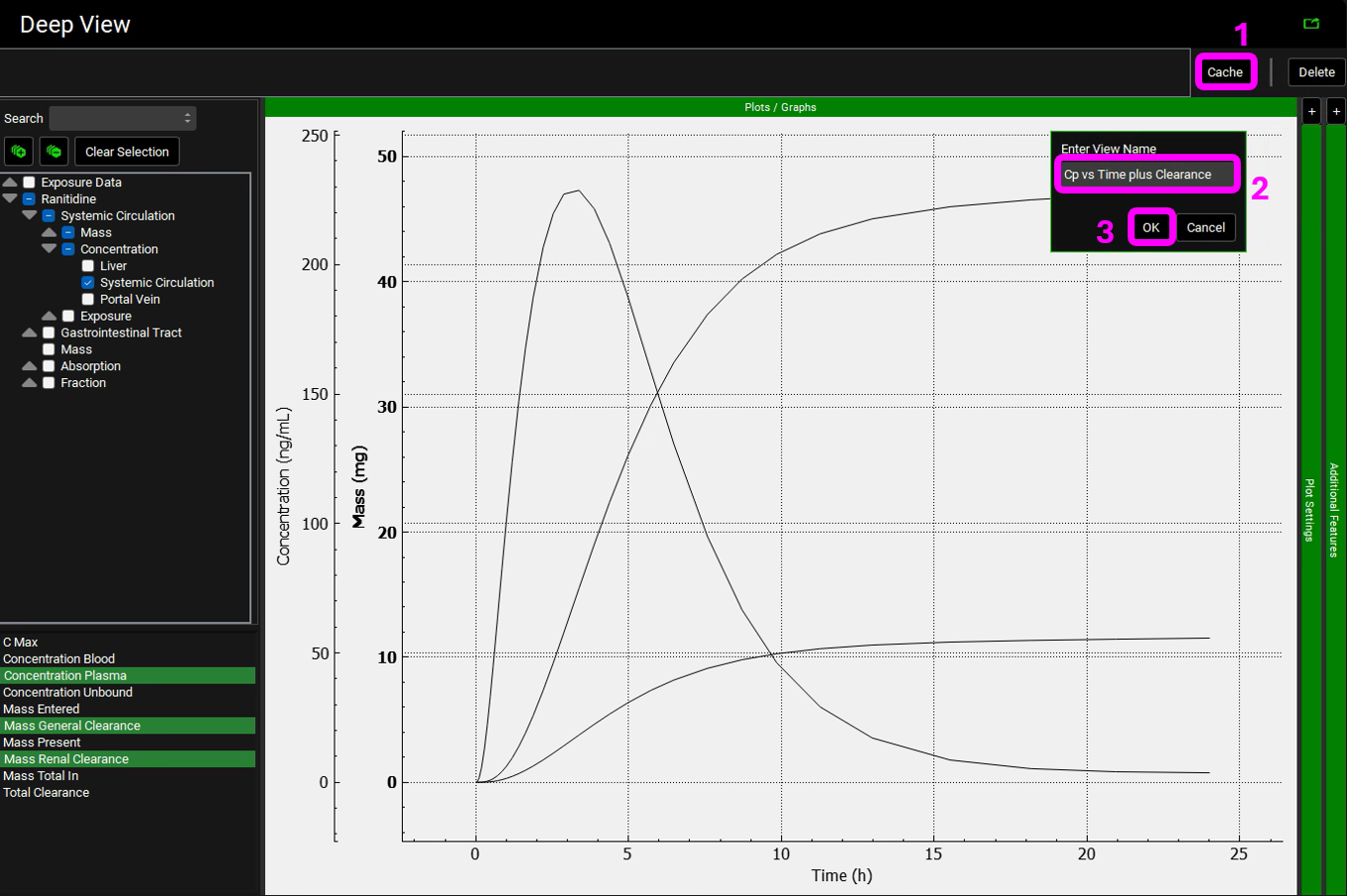Image resolution: width=1347 pixels, height=896 pixels.
Task: Enable the Portal Vein checkbox
Action: point(88,300)
